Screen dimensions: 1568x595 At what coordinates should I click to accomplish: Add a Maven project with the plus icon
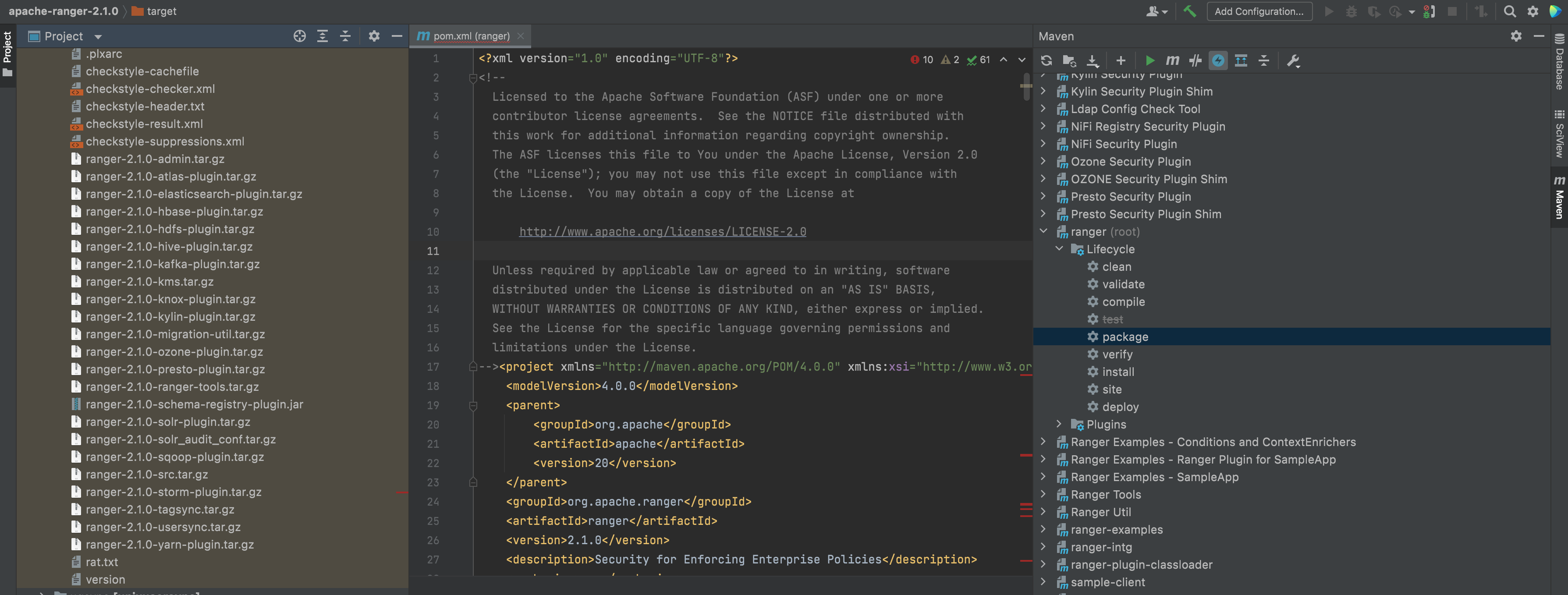1121,60
